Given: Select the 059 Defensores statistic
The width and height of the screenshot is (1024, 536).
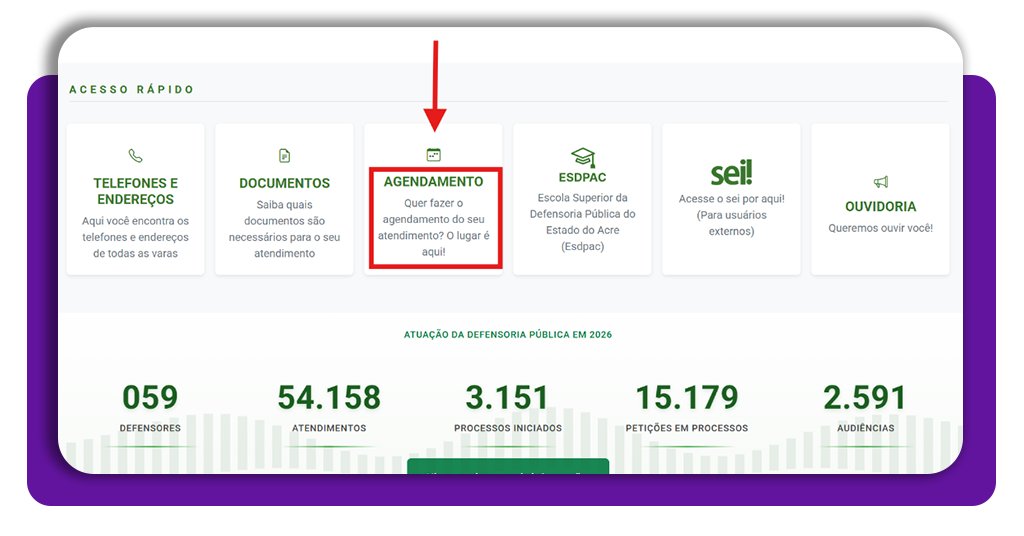Looking at the screenshot, I should pos(150,398).
